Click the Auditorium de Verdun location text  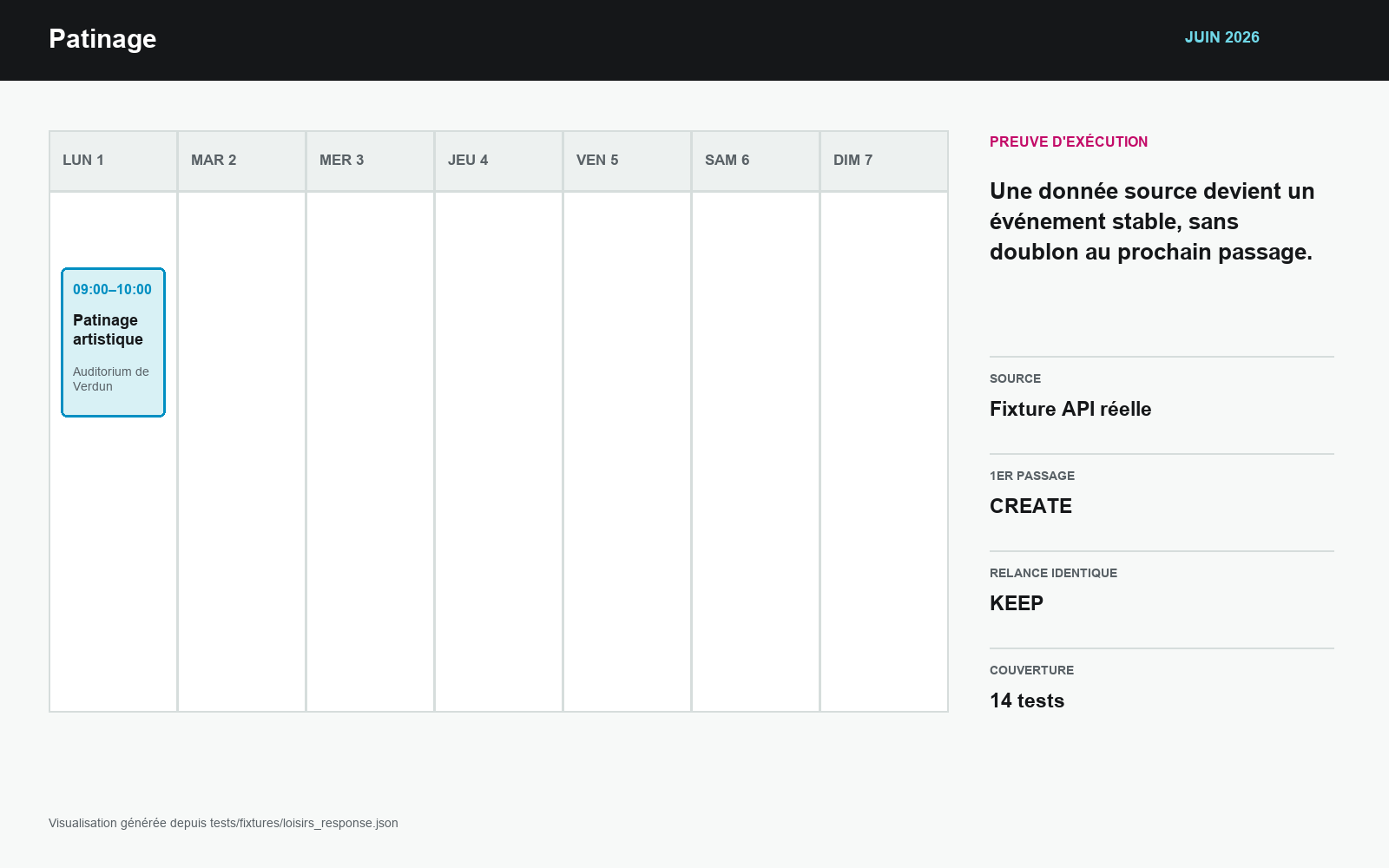point(111,379)
